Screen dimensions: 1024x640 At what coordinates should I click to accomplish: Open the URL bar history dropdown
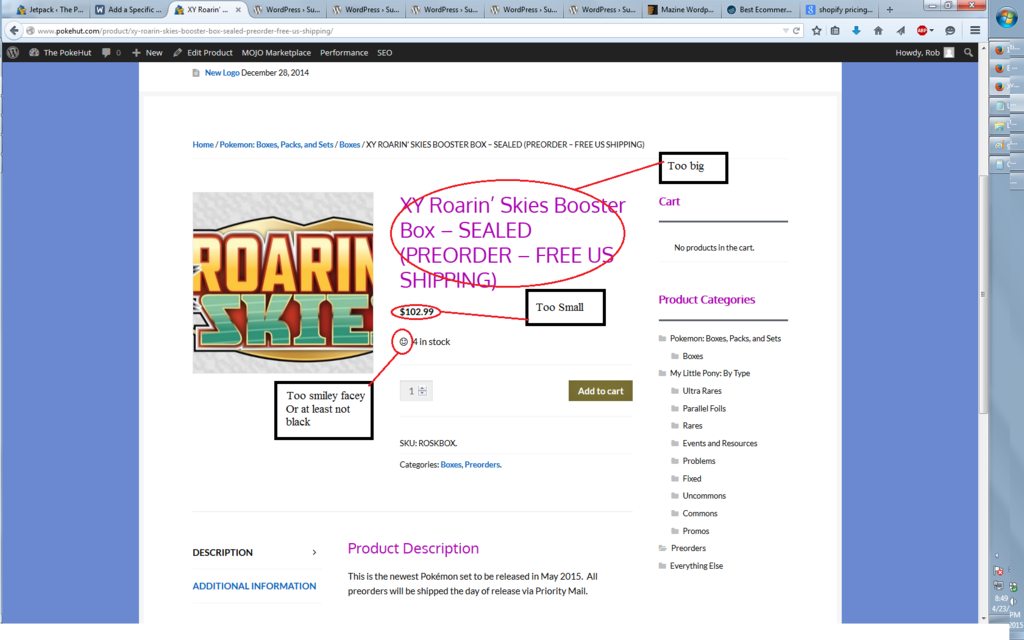[785, 30]
